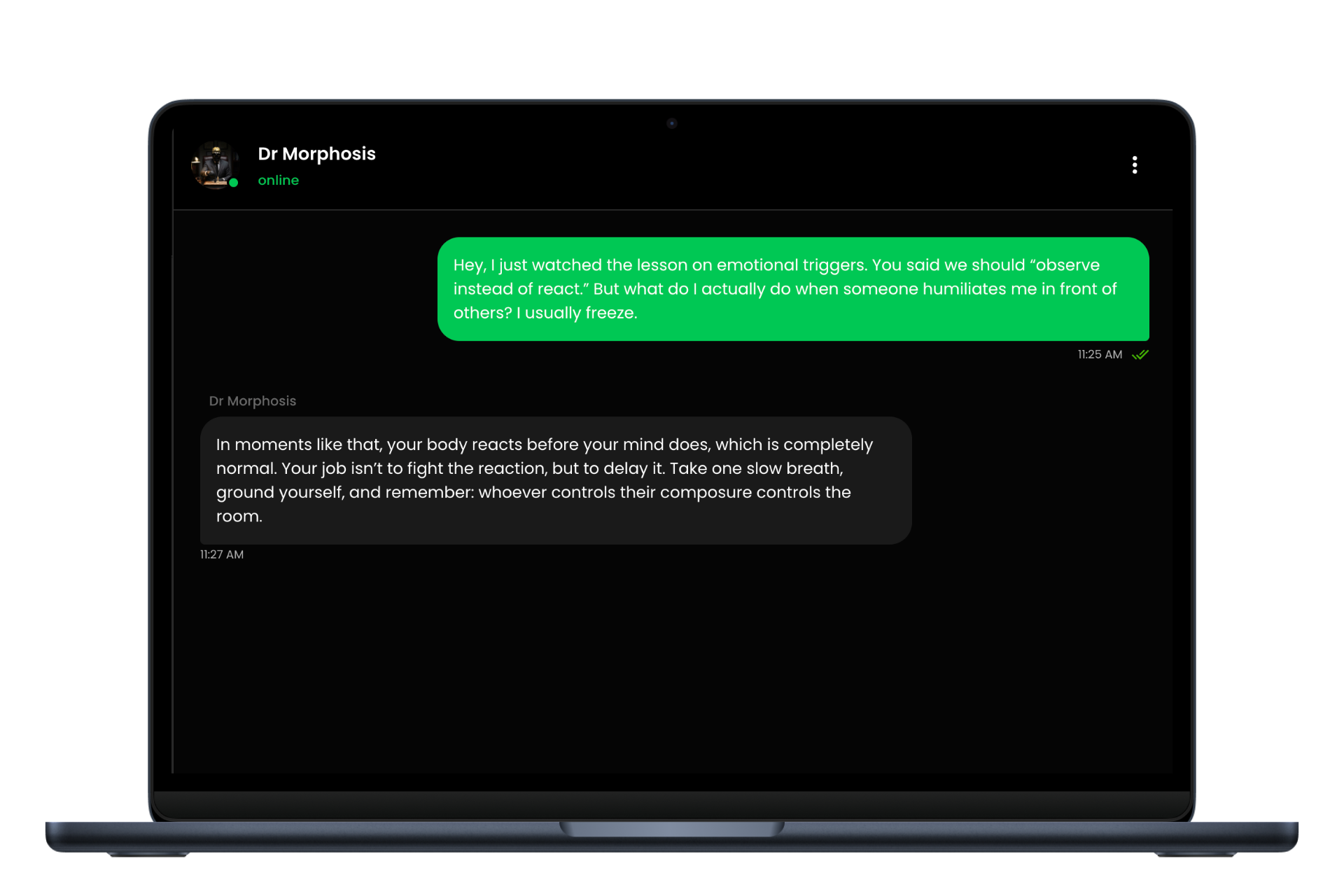Click "In moments like that" reply text
Viewport: 1344px width, 896px height.
(297, 445)
